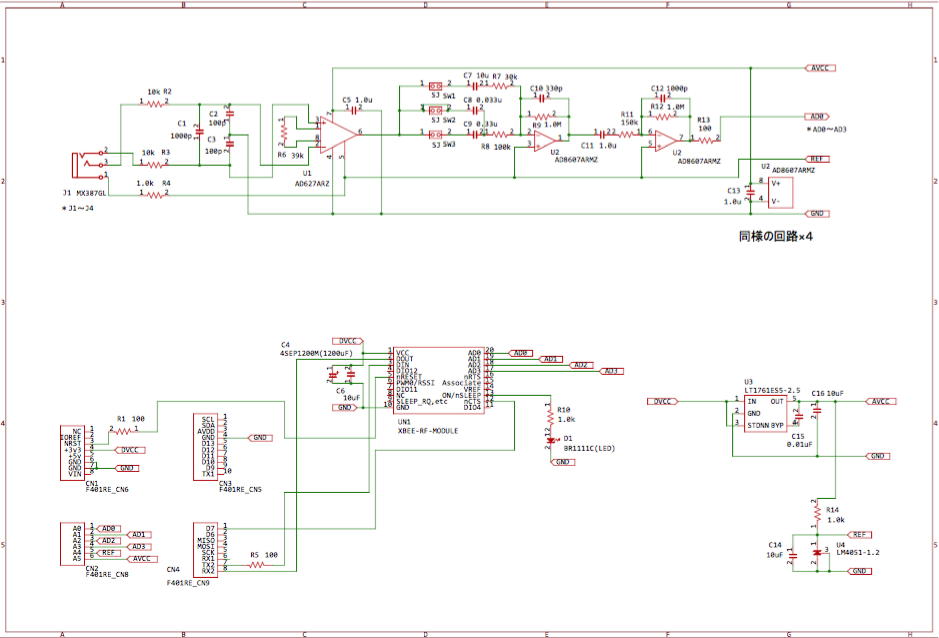Click the R6 39k gain resistor symbol
The height and width of the screenshot is (638, 939).
coord(284,132)
